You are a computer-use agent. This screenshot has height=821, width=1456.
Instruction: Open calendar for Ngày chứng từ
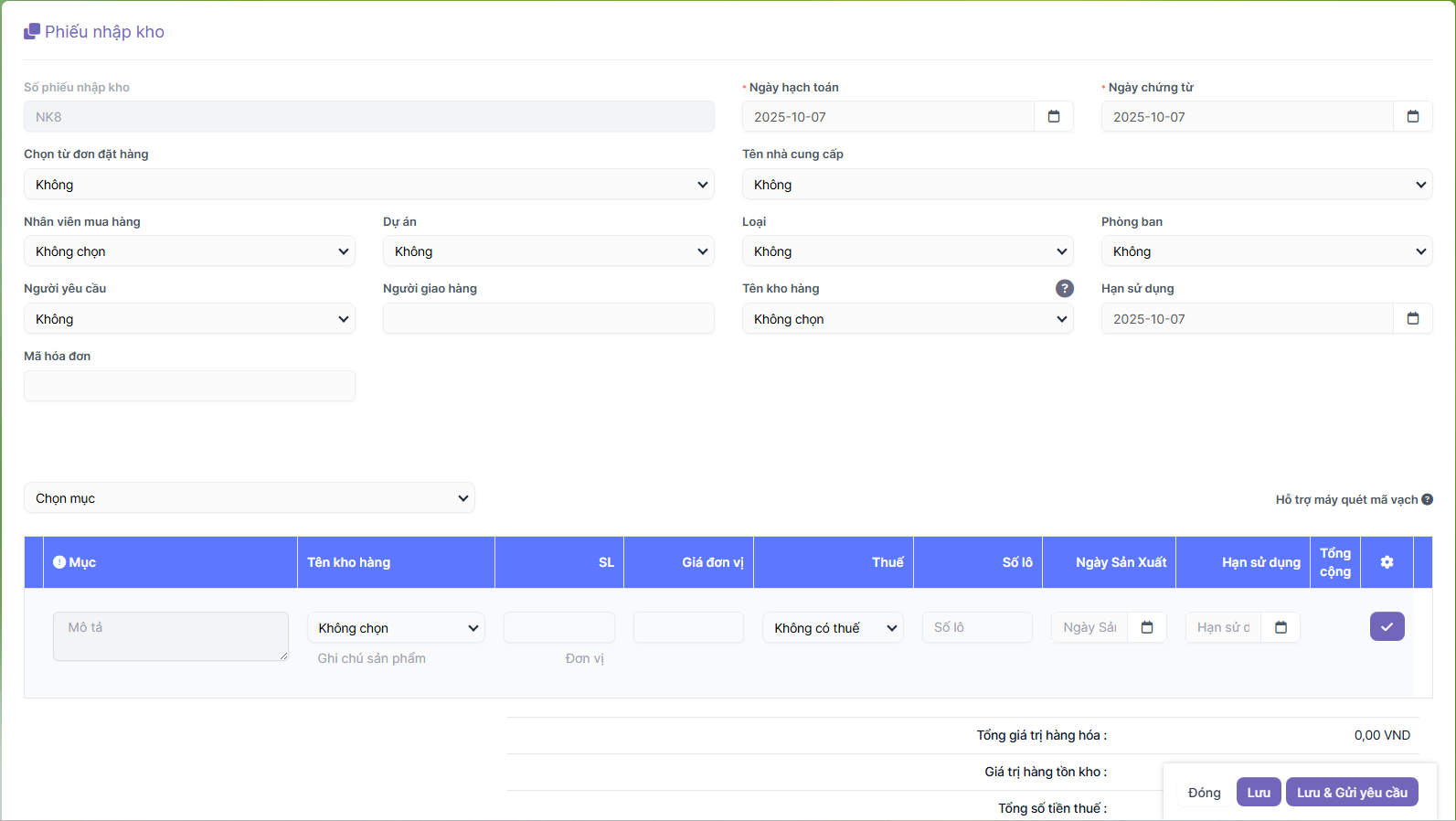click(1412, 117)
